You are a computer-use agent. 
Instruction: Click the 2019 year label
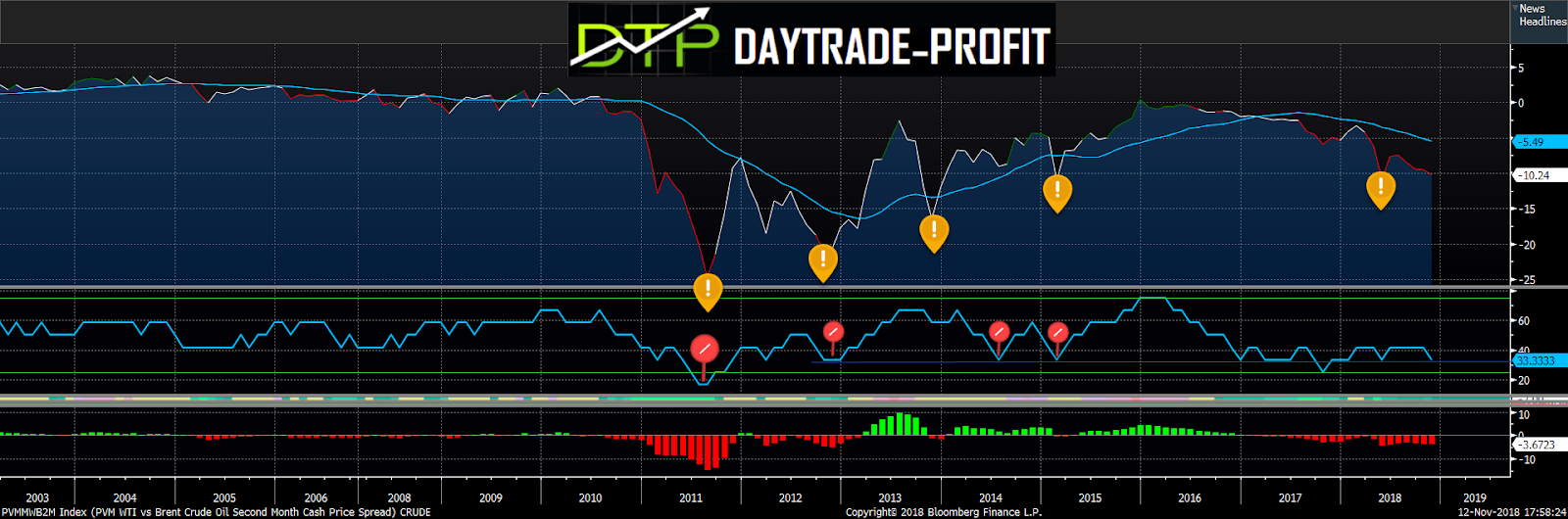(x=1474, y=497)
